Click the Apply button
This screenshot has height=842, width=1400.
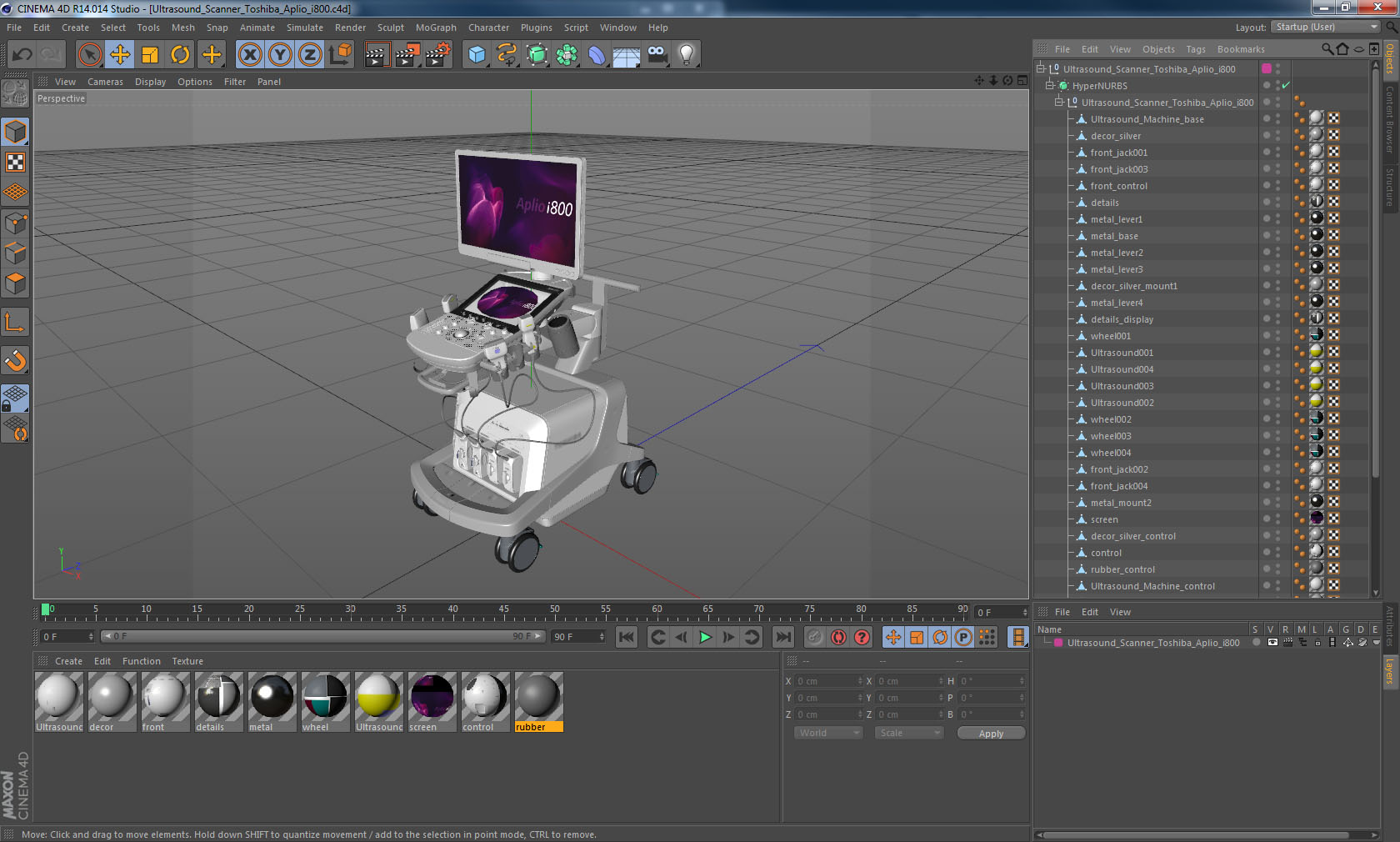[991, 734]
